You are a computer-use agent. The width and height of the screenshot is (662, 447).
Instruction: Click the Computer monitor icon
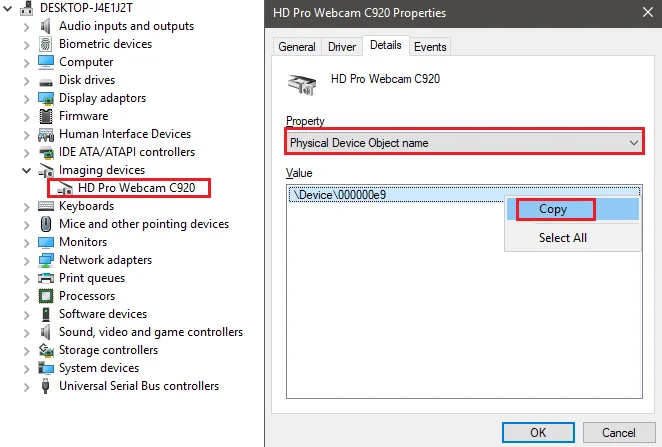tap(46, 62)
